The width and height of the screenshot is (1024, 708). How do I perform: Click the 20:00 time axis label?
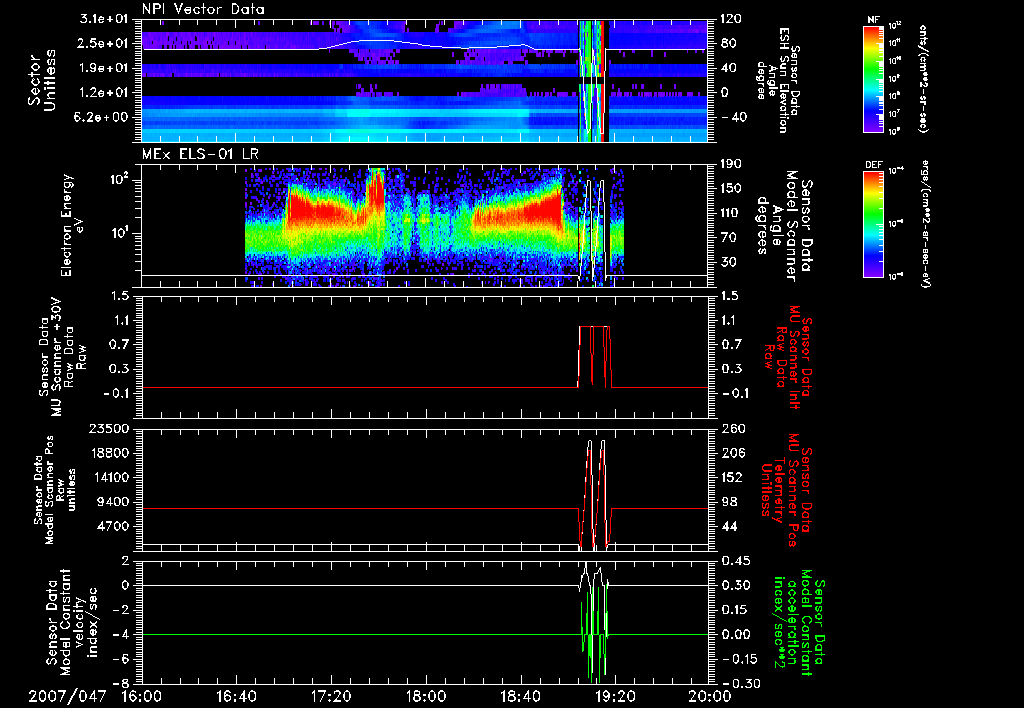(x=710, y=696)
